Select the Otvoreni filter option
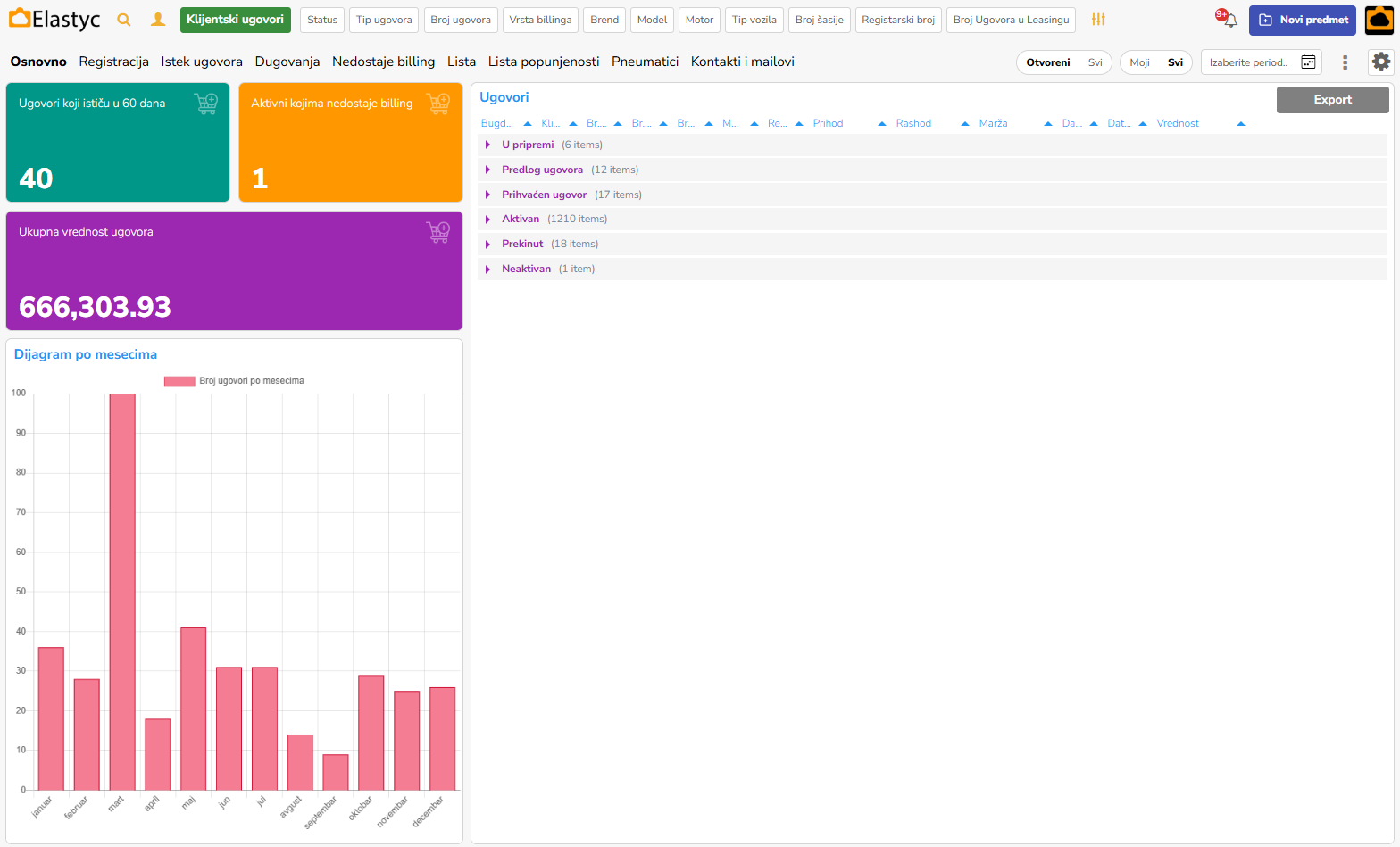Image resolution: width=1400 pixels, height=847 pixels. click(1048, 62)
